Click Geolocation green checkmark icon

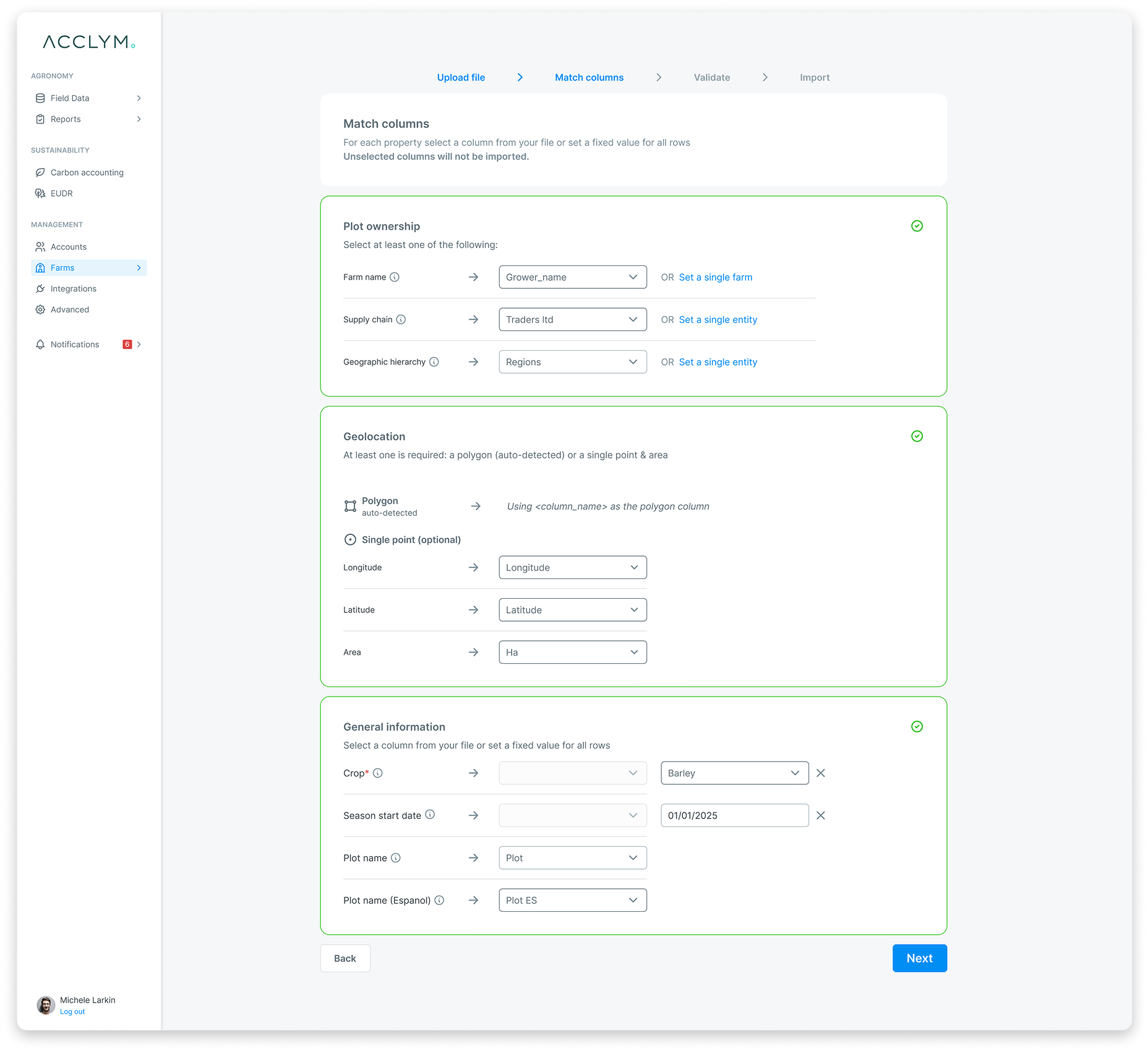click(x=917, y=437)
